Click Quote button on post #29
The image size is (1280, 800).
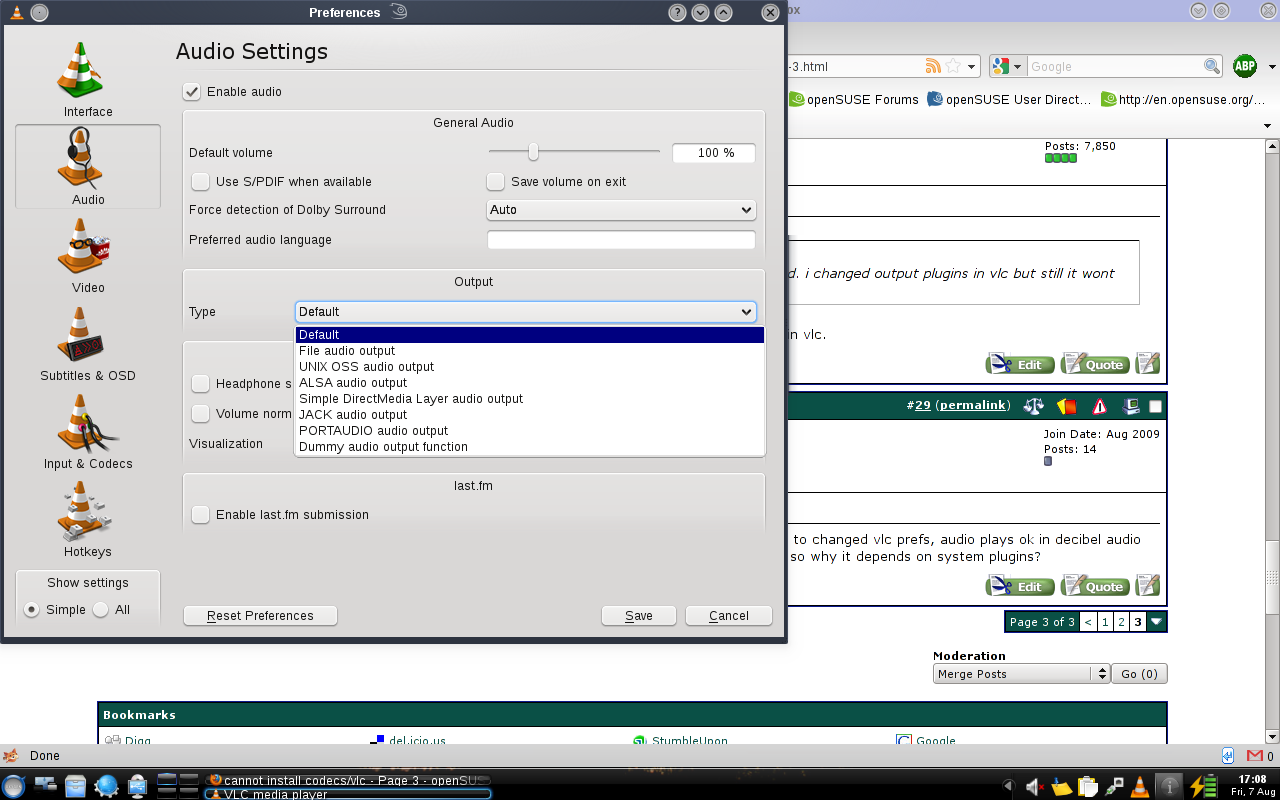click(x=1095, y=586)
